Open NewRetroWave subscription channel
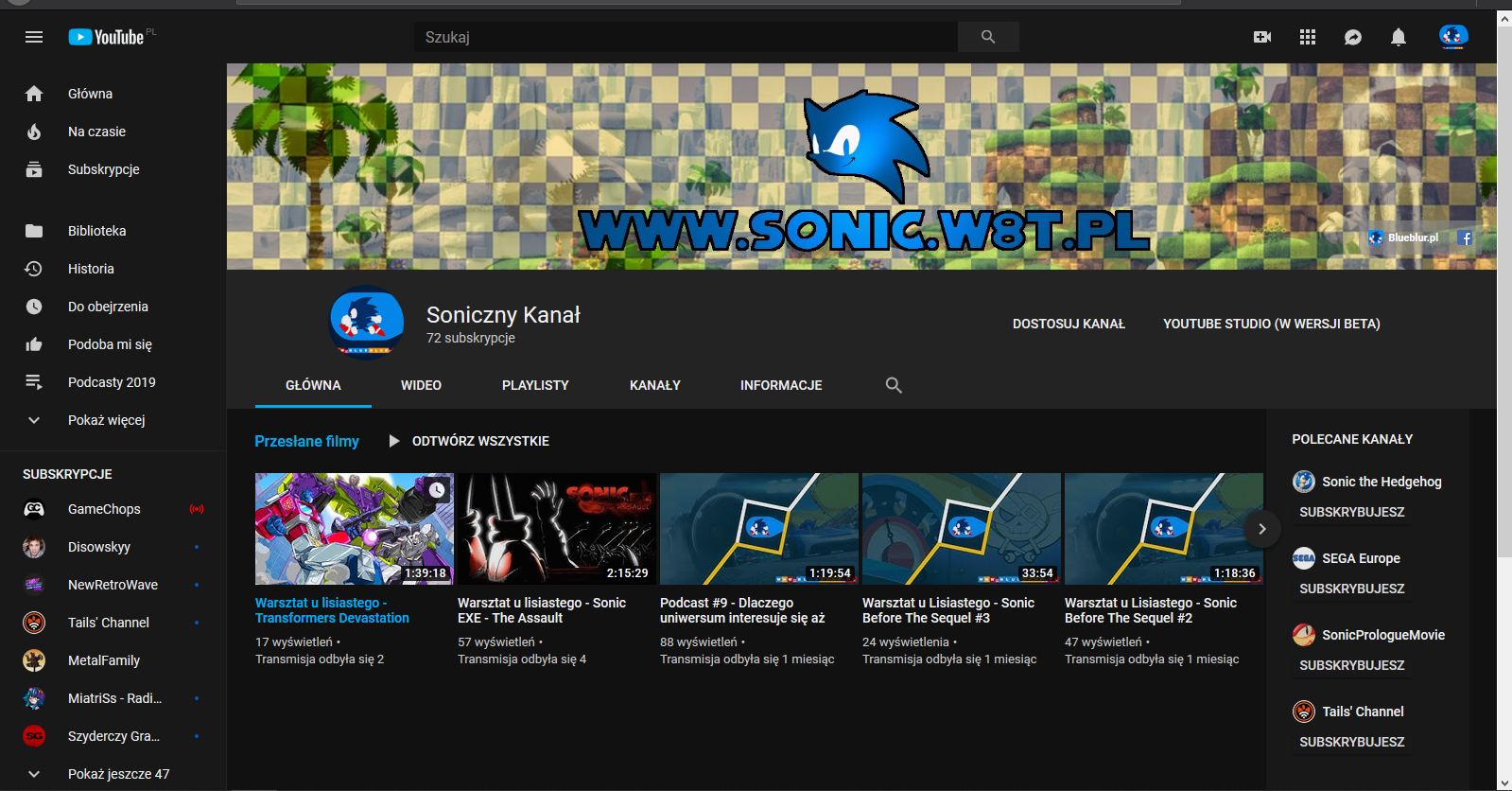This screenshot has height=791, width=1512. (113, 585)
